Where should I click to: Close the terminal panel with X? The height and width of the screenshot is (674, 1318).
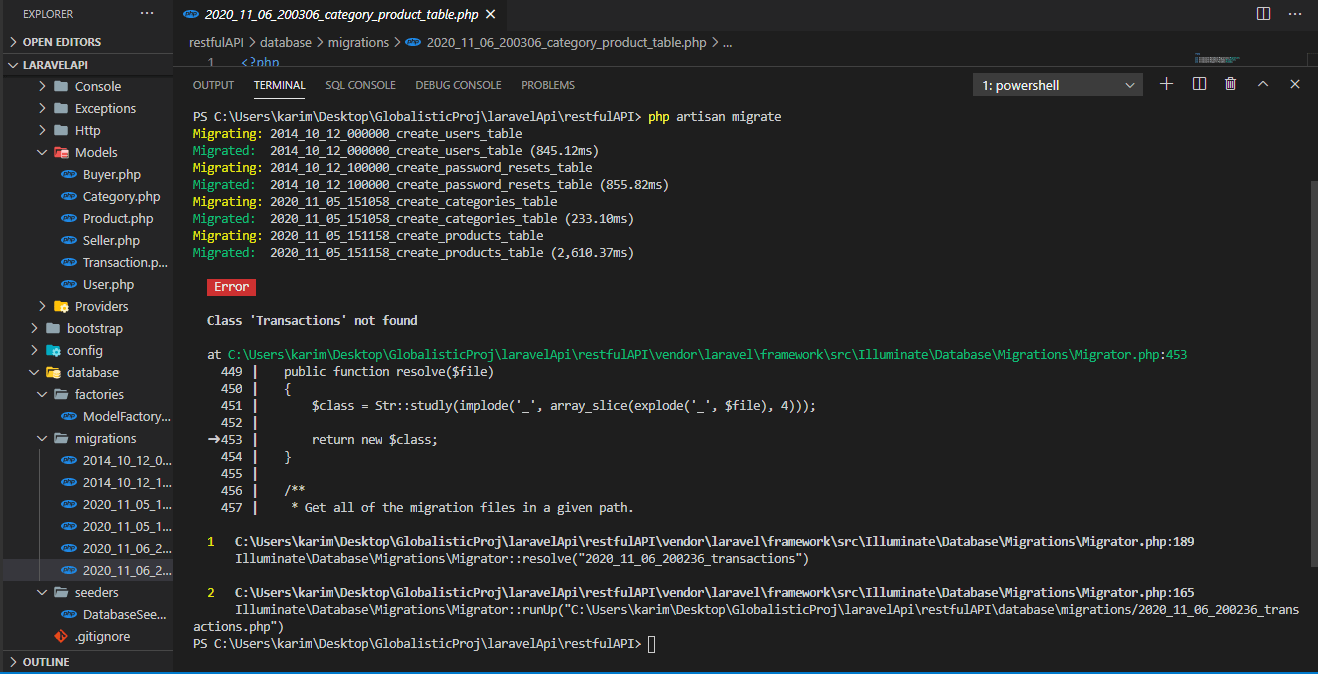pyautogui.click(x=1295, y=85)
